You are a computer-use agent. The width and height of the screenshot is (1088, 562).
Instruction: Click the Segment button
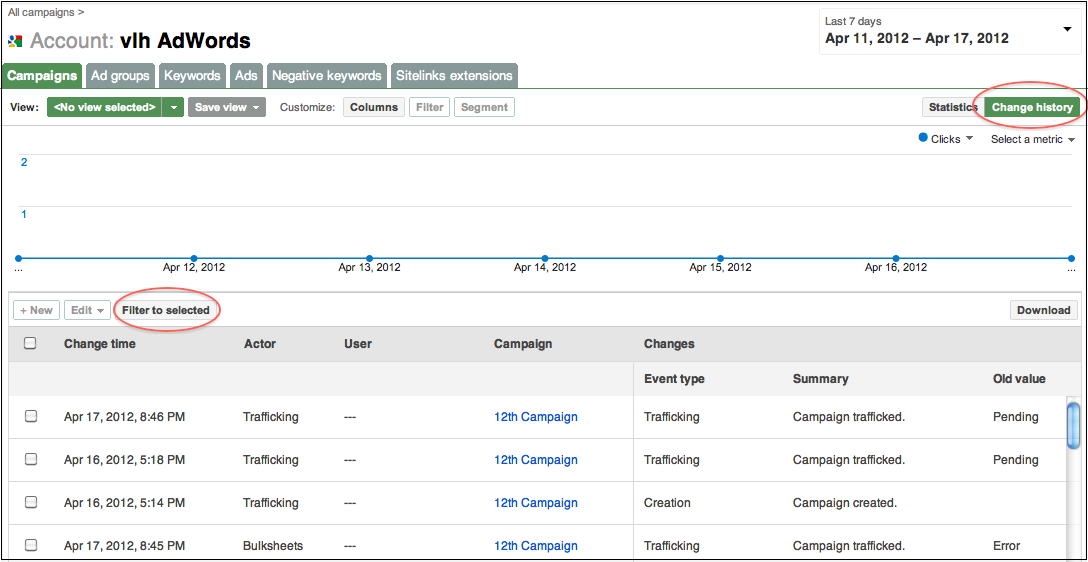click(x=484, y=108)
